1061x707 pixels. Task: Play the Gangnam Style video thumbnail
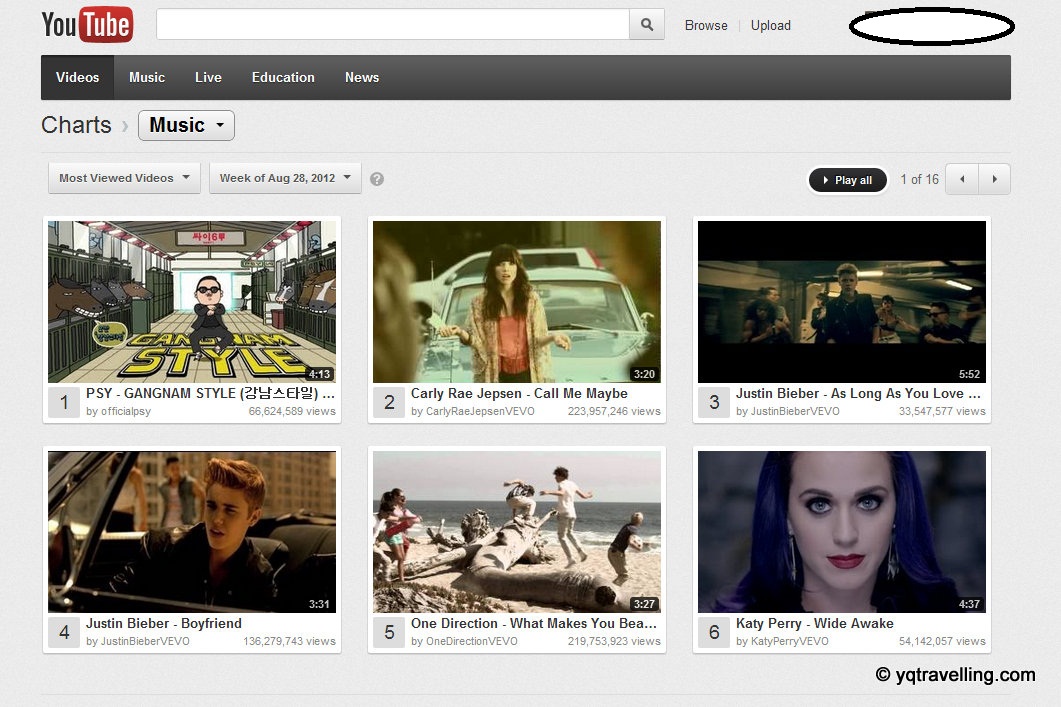pos(191,301)
